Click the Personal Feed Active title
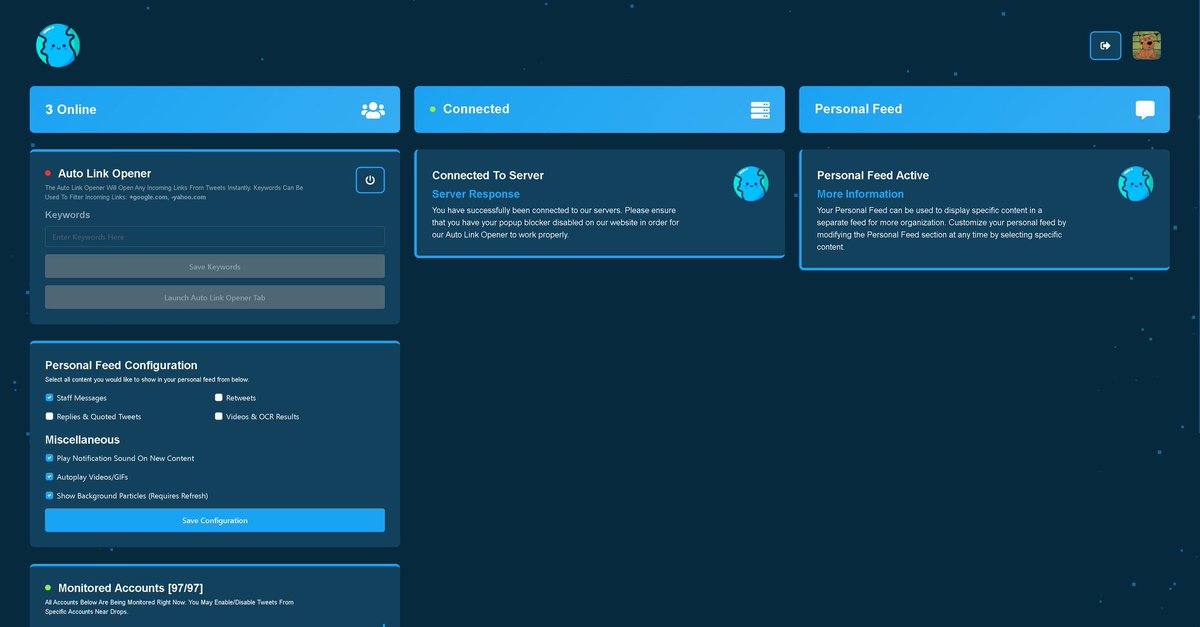The image size is (1200, 627). pos(873,175)
